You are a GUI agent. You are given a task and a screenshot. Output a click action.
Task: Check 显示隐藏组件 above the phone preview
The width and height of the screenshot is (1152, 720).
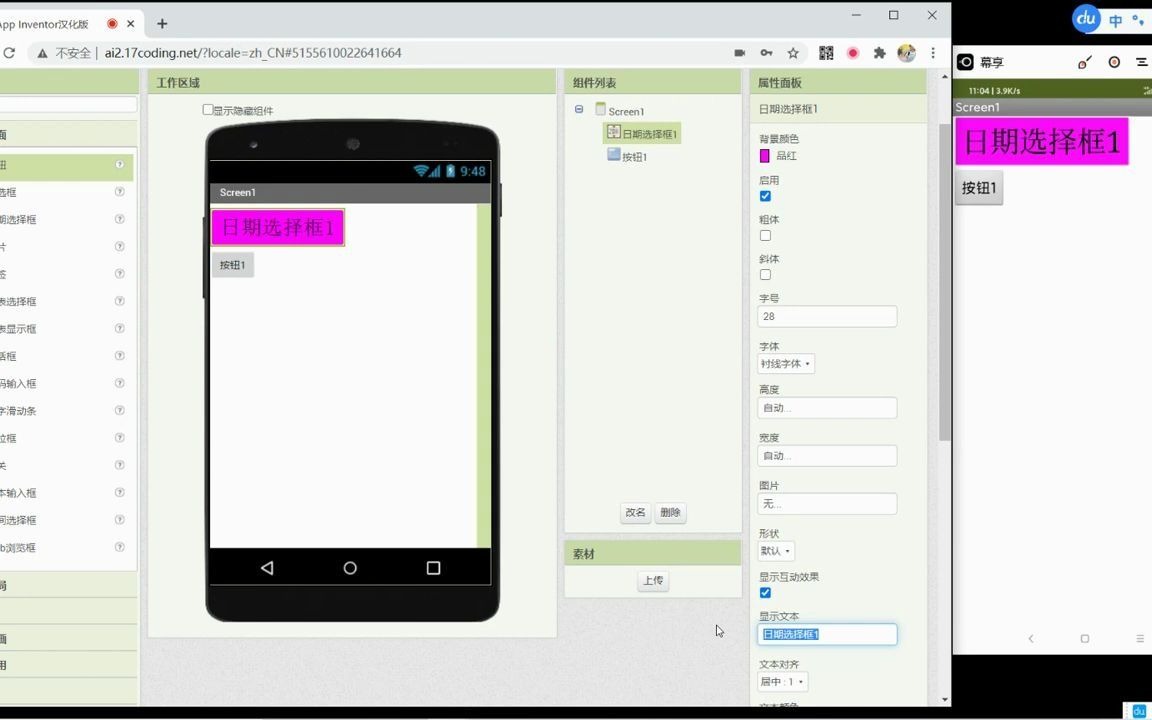click(206, 110)
